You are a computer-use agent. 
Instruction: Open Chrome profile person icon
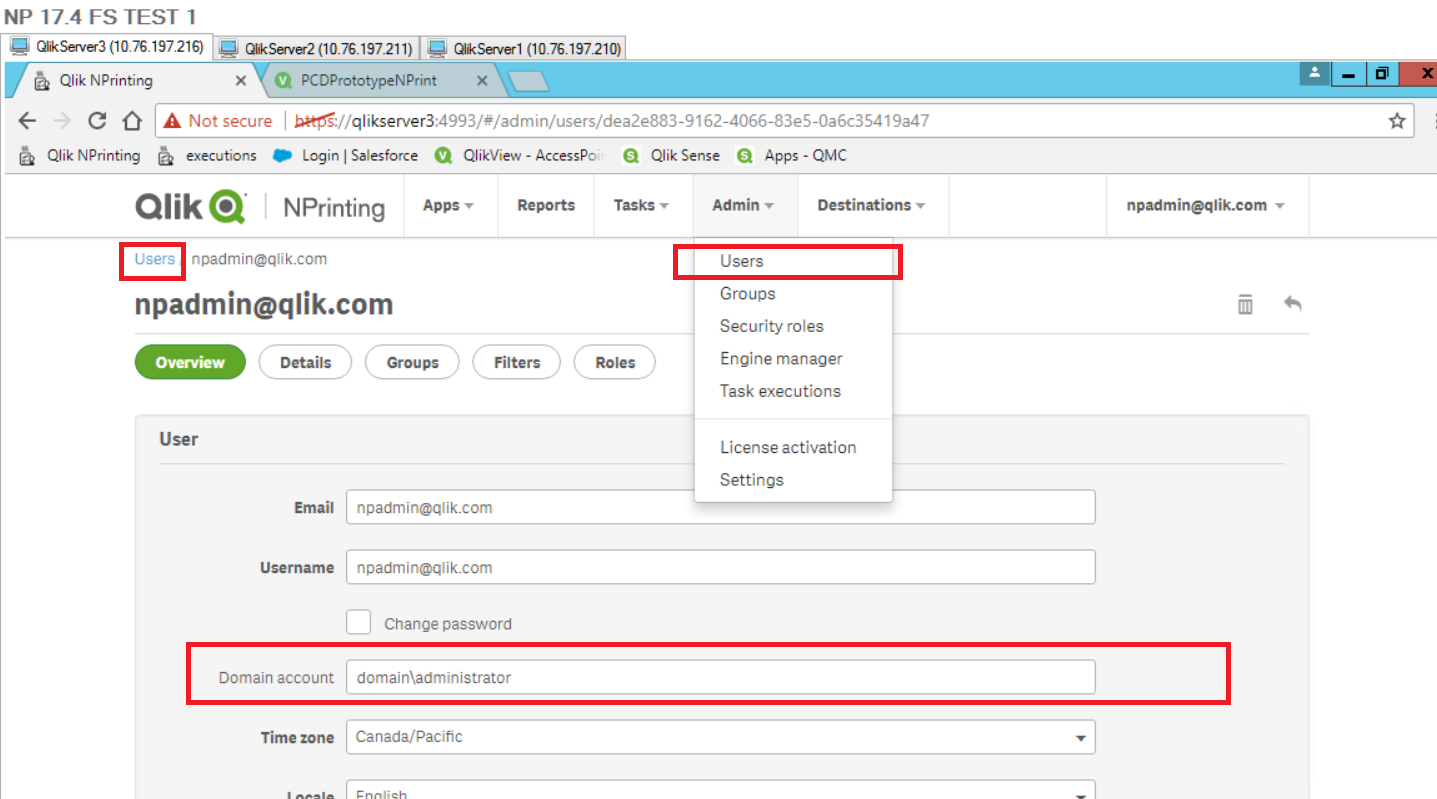[x=1314, y=73]
